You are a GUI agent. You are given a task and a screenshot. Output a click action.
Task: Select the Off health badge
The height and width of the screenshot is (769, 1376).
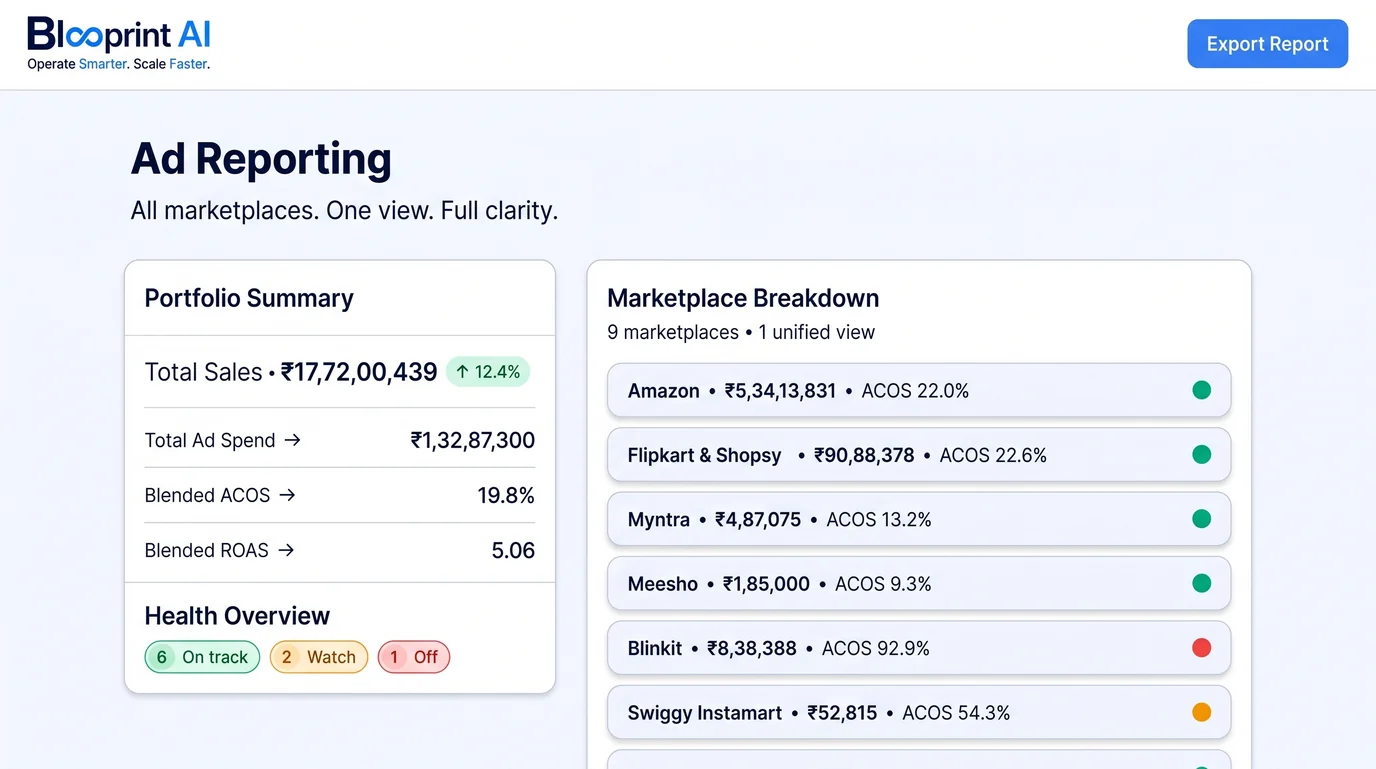(414, 657)
